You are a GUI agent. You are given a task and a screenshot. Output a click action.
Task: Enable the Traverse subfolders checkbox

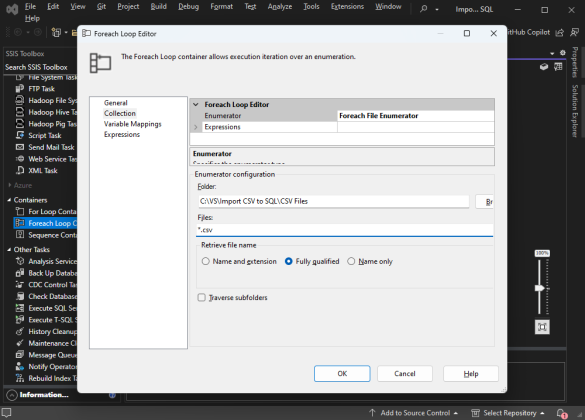click(x=201, y=297)
